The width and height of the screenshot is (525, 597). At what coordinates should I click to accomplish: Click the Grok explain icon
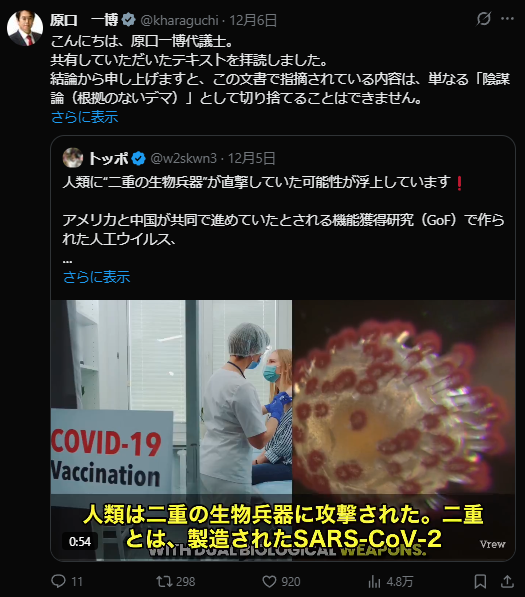(x=484, y=19)
